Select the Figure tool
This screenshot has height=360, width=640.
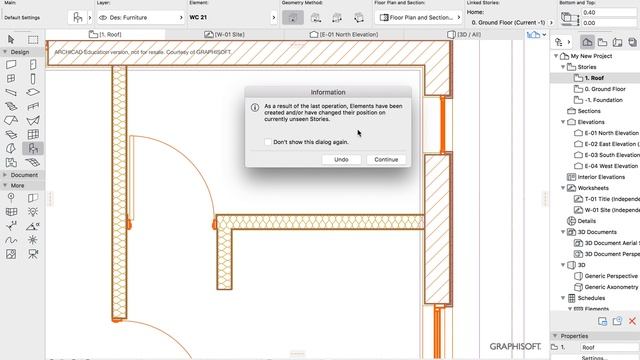[x=11, y=254]
